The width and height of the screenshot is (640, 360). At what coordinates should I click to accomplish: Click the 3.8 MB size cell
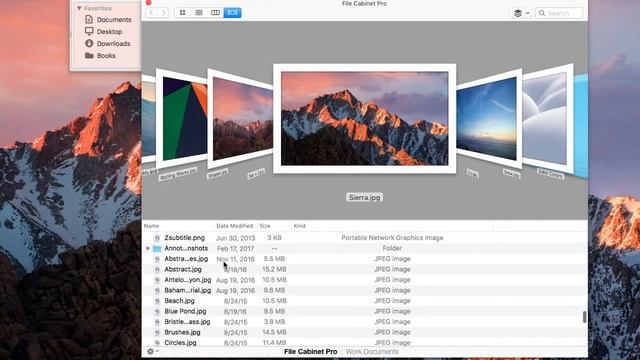[274, 322]
